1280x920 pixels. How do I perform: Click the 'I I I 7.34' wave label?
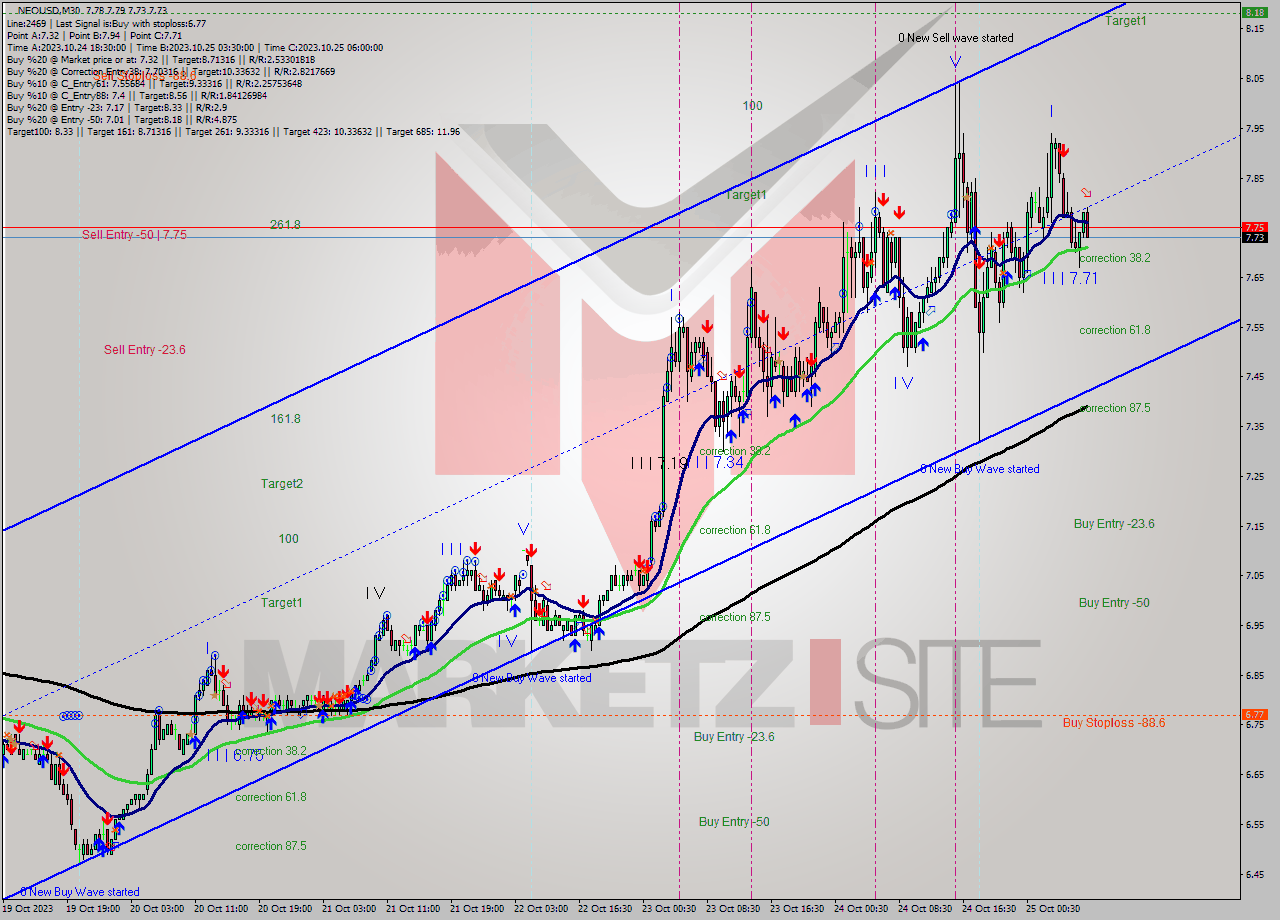[720, 463]
